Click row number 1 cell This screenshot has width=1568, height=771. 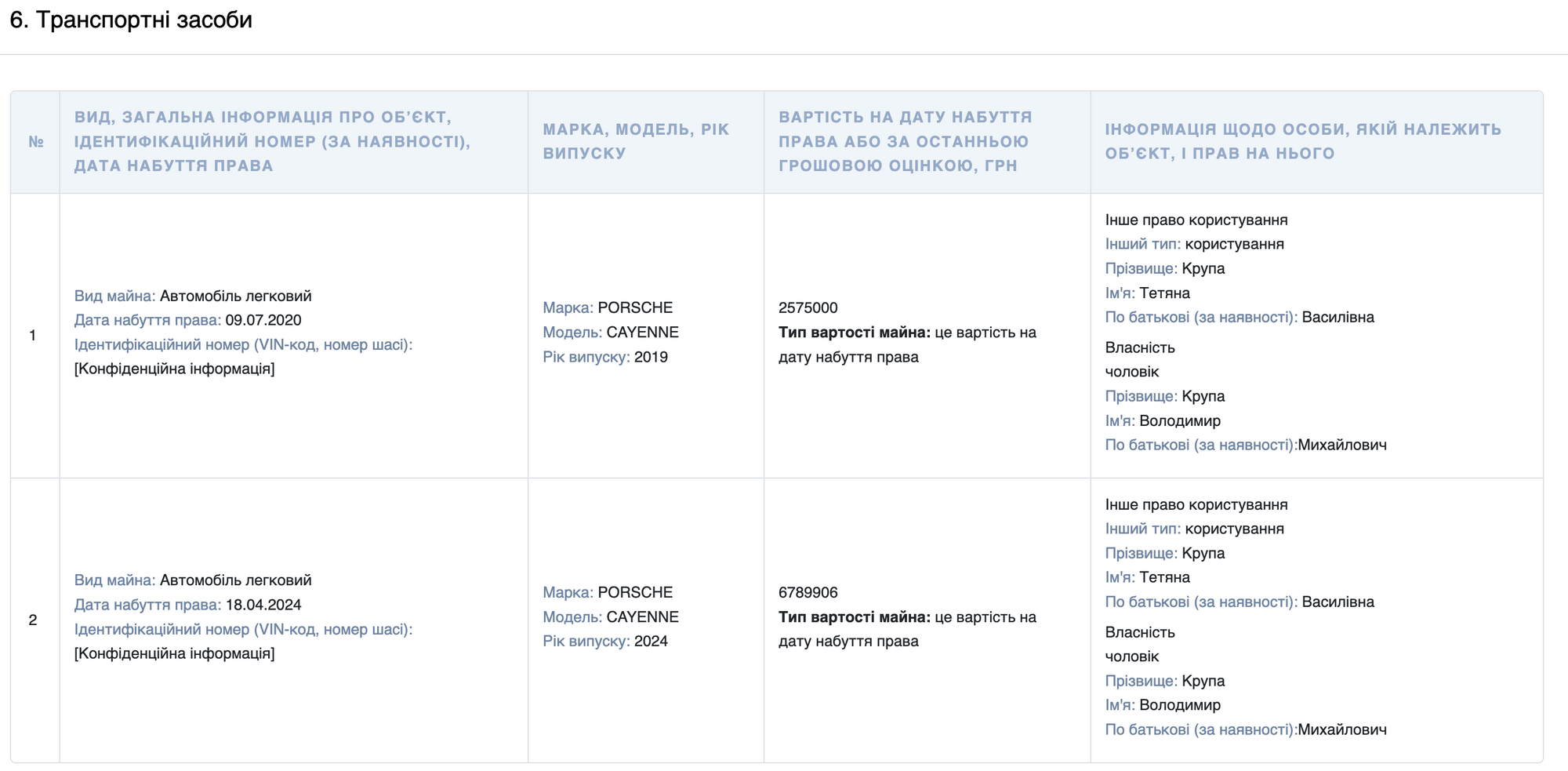tap(33, 336)
